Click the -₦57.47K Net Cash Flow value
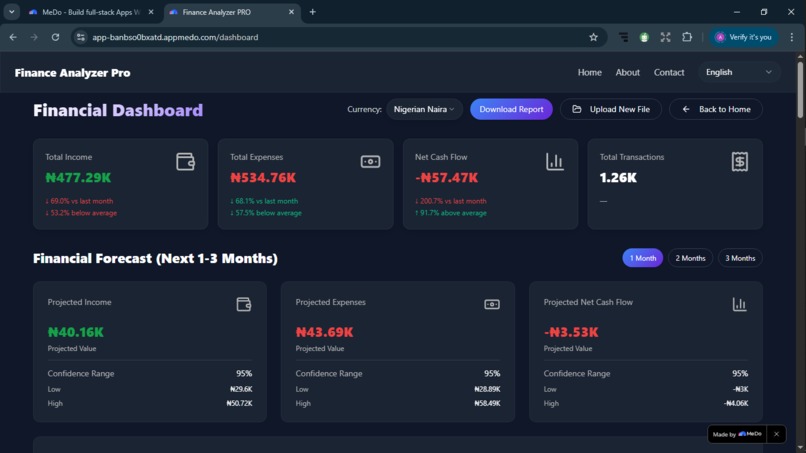 446,177
